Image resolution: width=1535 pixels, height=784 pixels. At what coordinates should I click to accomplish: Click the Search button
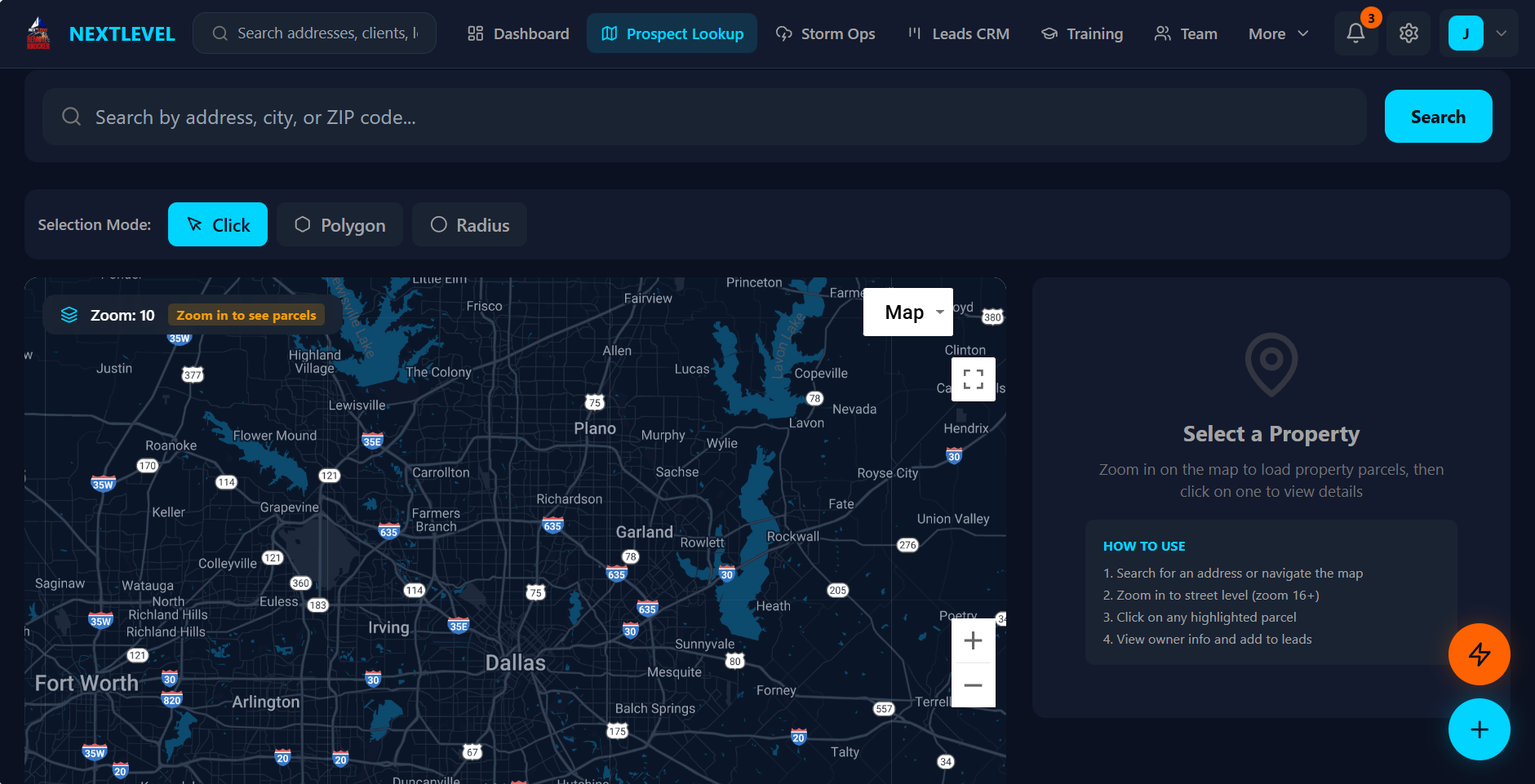click(x=1437, y=116)
